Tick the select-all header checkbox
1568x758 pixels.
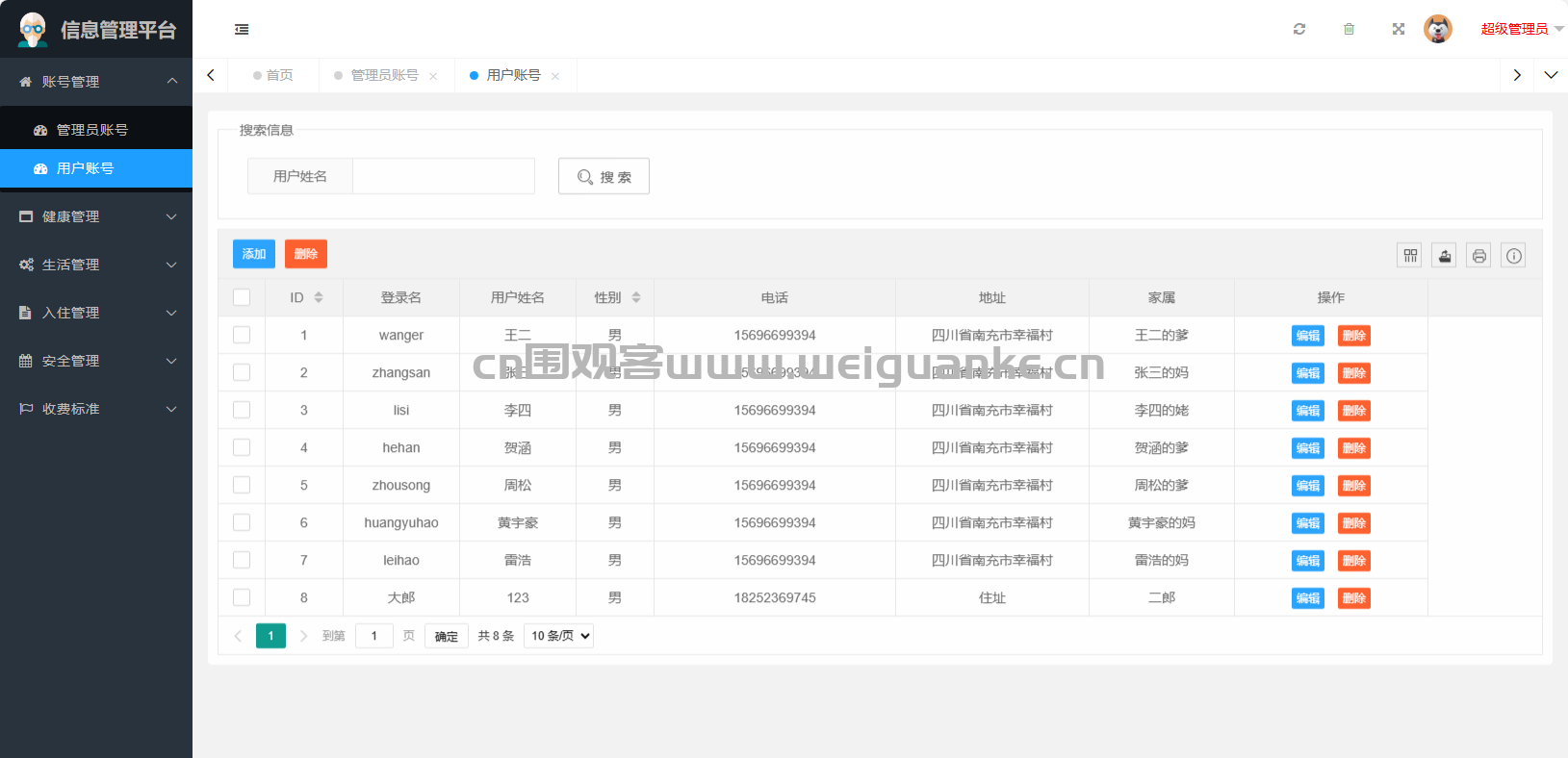(x=242, y=297)
